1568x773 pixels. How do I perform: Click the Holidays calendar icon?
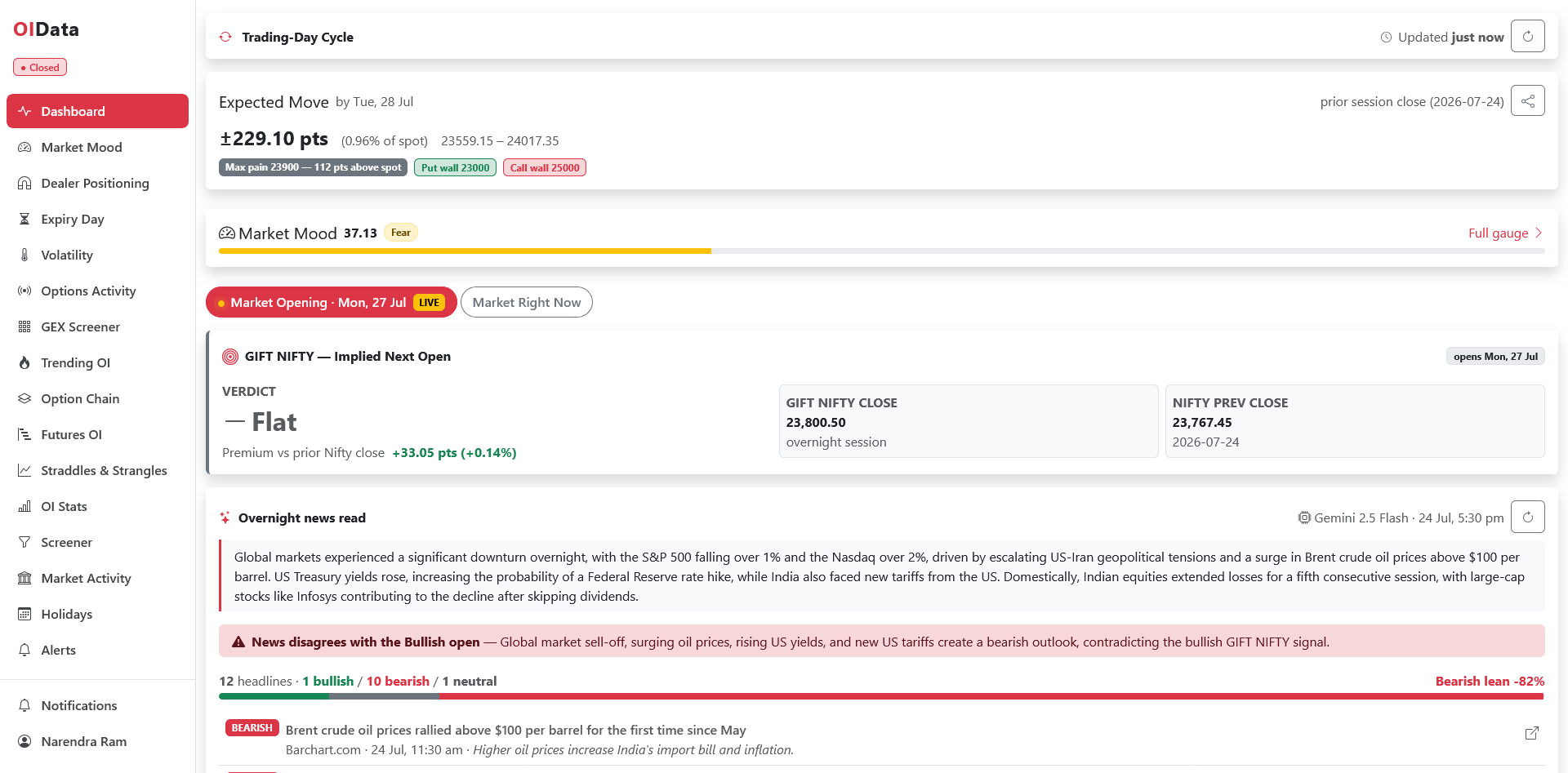(x=24, y=614)
